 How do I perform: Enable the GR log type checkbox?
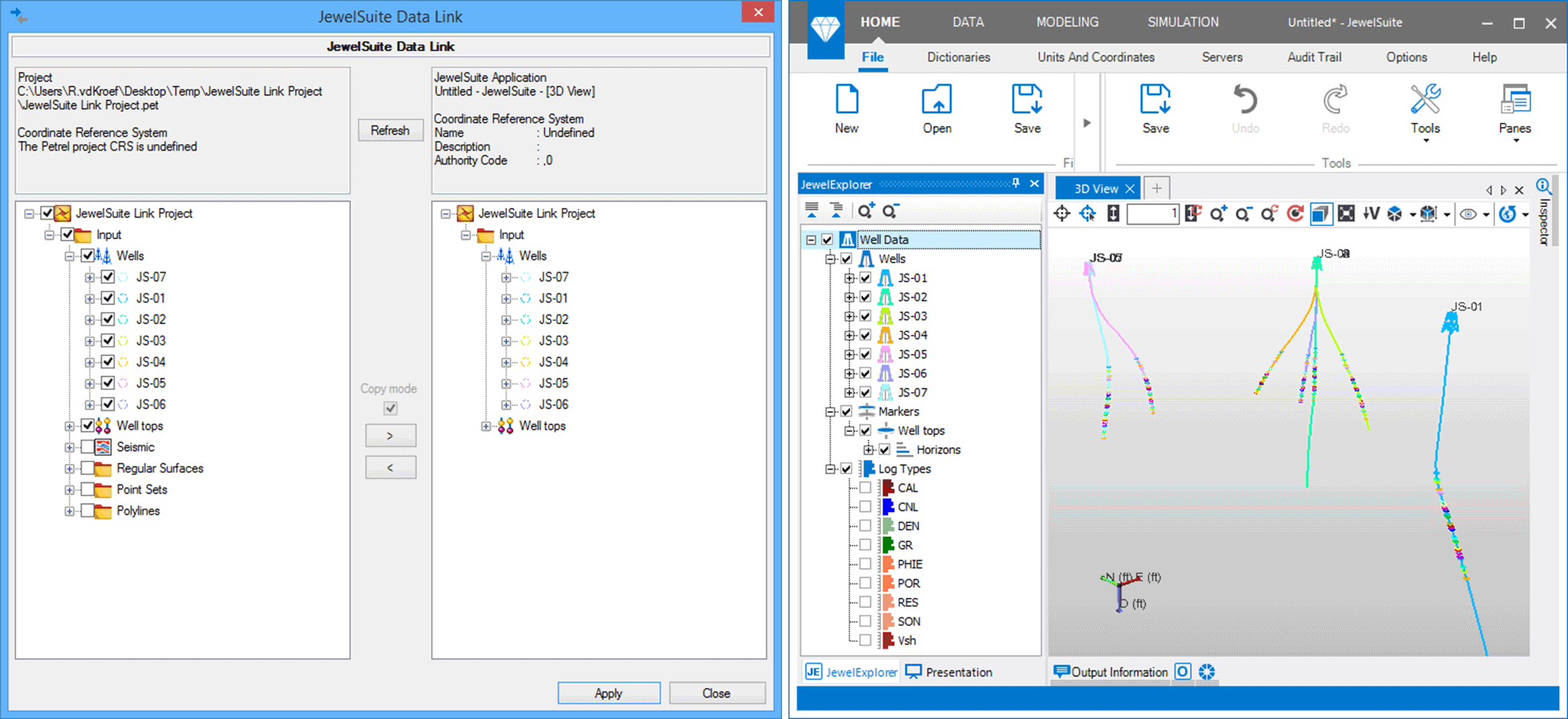pyautogui.click(x=865, y=545)
